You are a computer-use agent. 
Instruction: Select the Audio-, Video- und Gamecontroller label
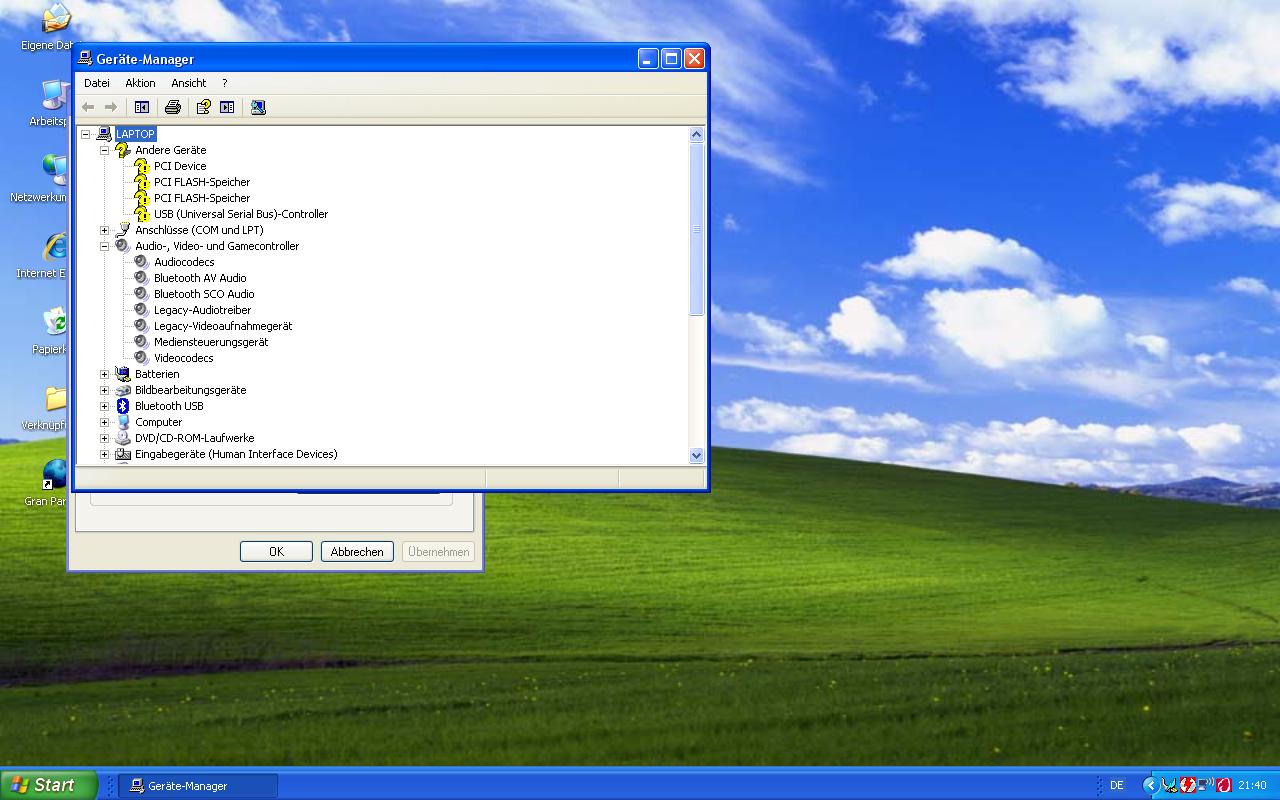(x=217, y=246)
